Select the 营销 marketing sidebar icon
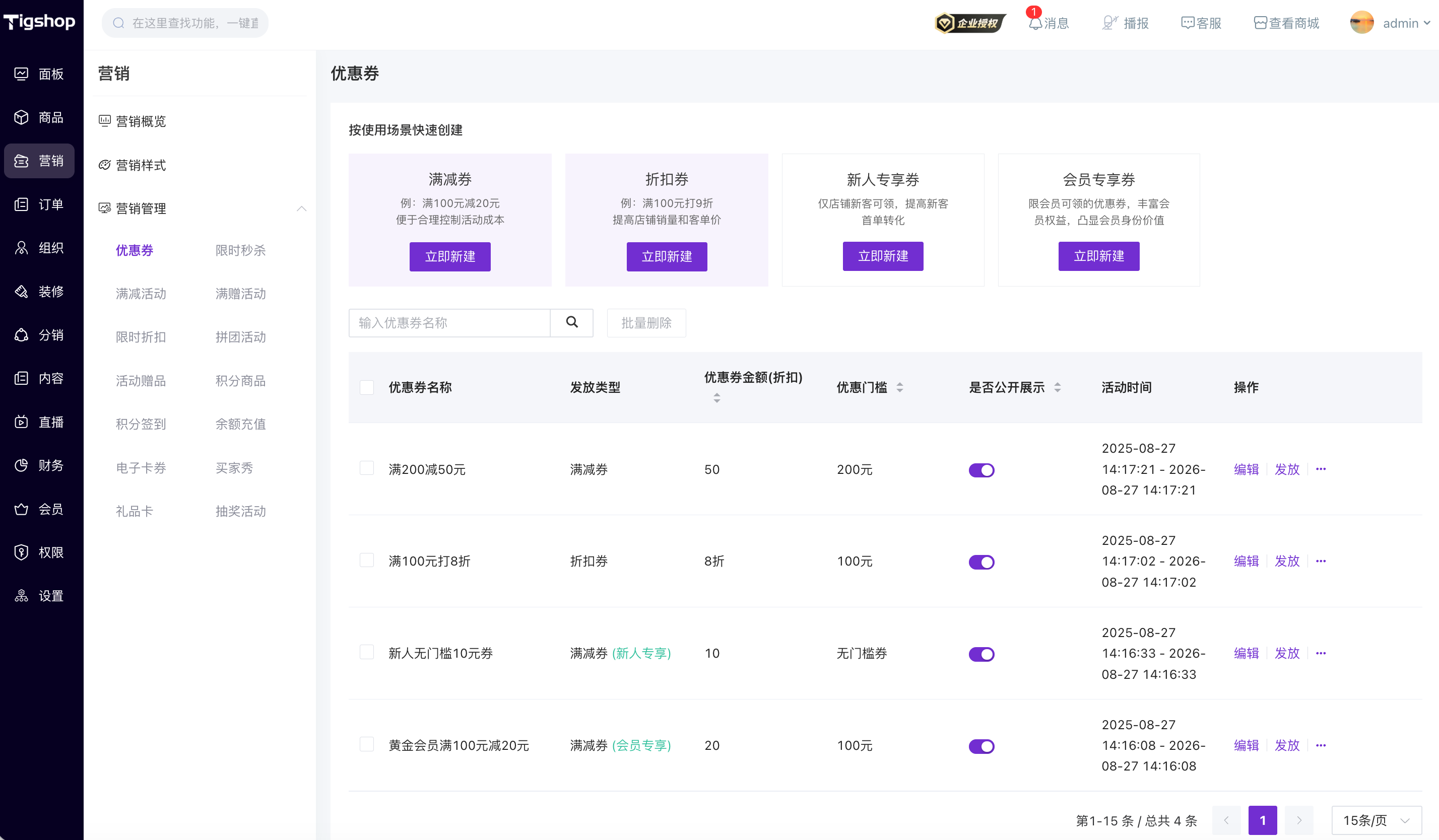Viewport: 1439px width, 840px height. (x=21, y=161)
